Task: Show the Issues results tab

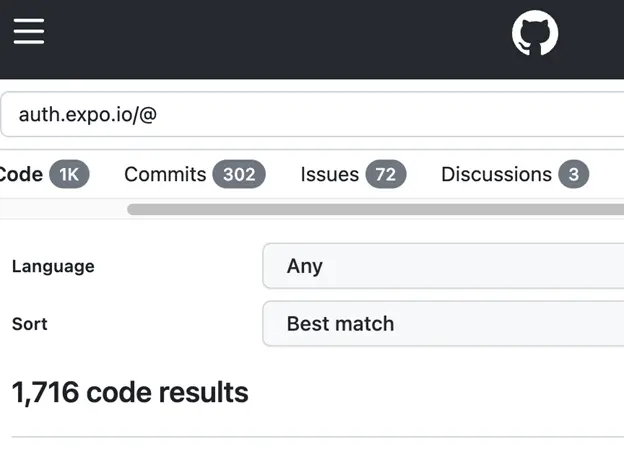Action: point(329,175)
